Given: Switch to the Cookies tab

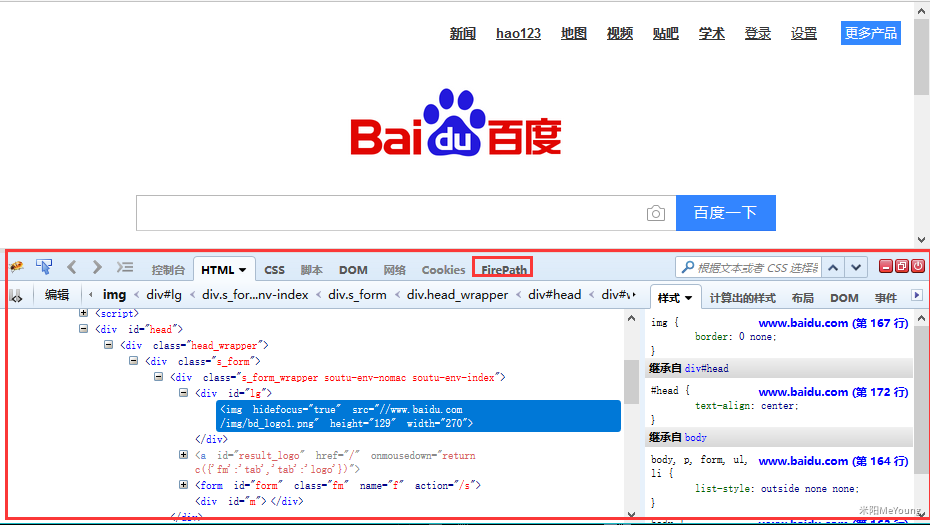Looking at the screenshot, I should [x=444, y=270].
